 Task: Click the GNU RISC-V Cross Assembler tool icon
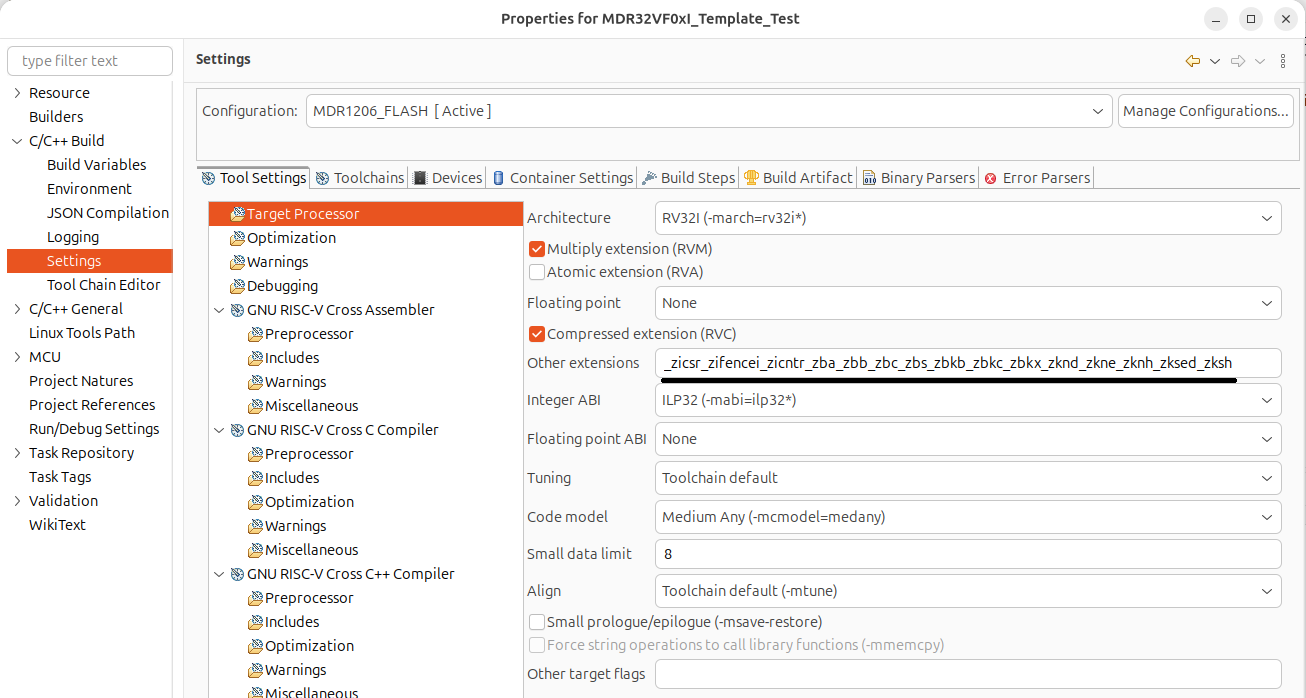238,310
